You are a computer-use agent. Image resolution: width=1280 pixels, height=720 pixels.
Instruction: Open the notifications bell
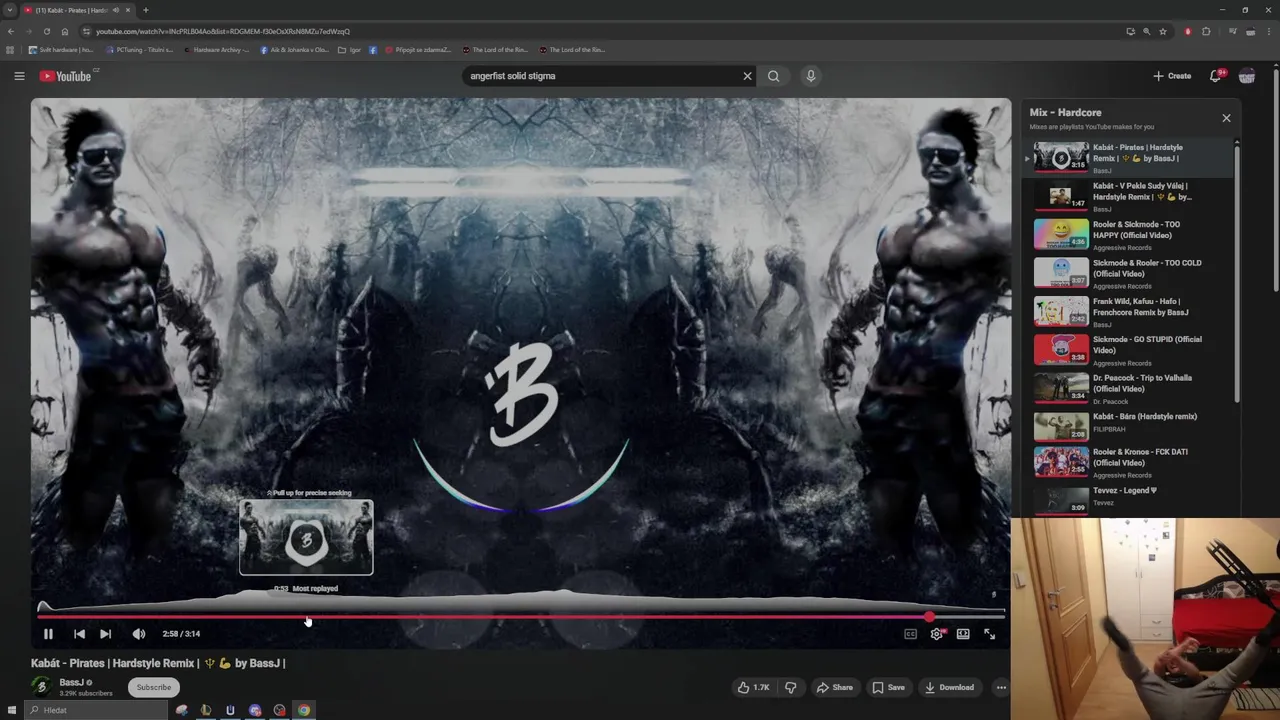(x=1216, y=76)
